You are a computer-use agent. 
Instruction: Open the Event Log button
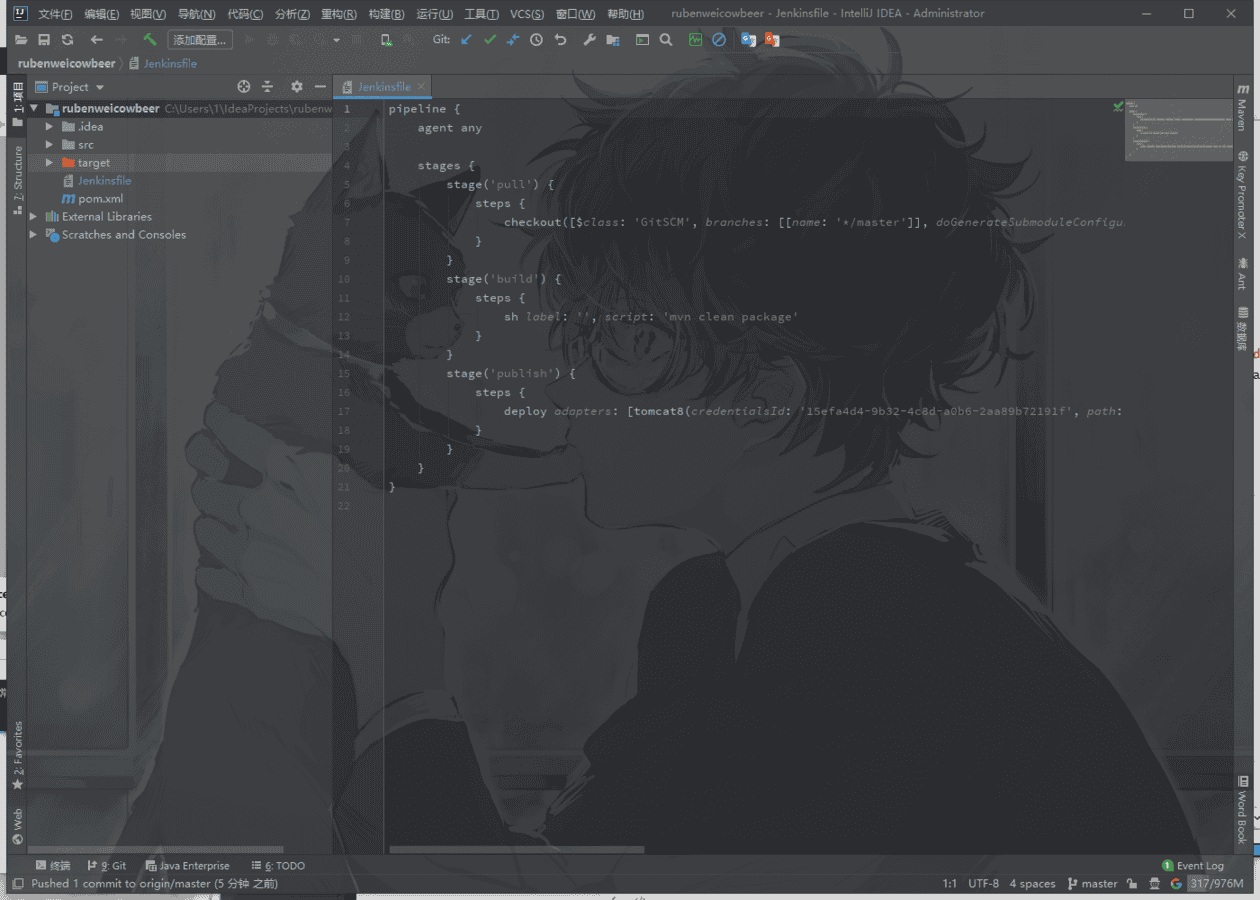1193,866
